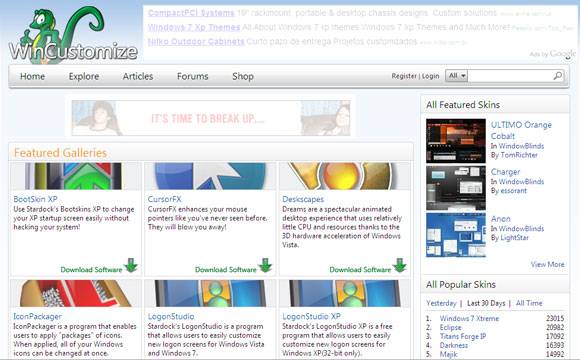
Task: Click the search magnifier icon
Action: (557, 76)
